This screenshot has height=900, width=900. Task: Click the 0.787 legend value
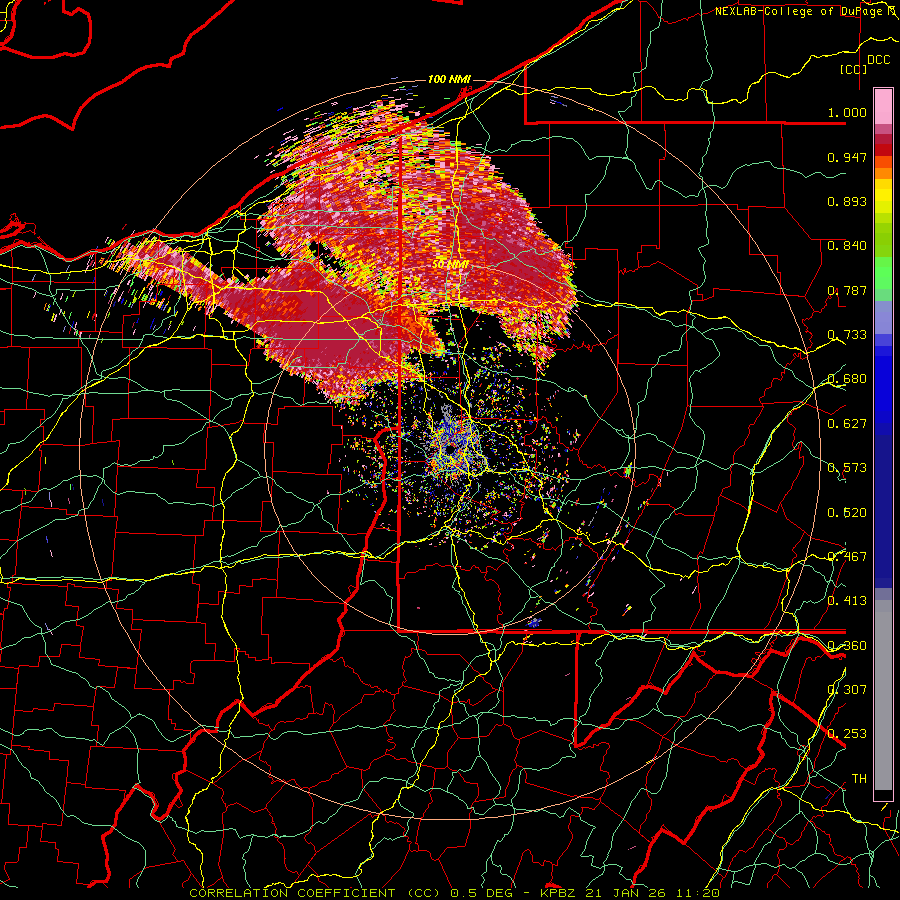point(847,290)
